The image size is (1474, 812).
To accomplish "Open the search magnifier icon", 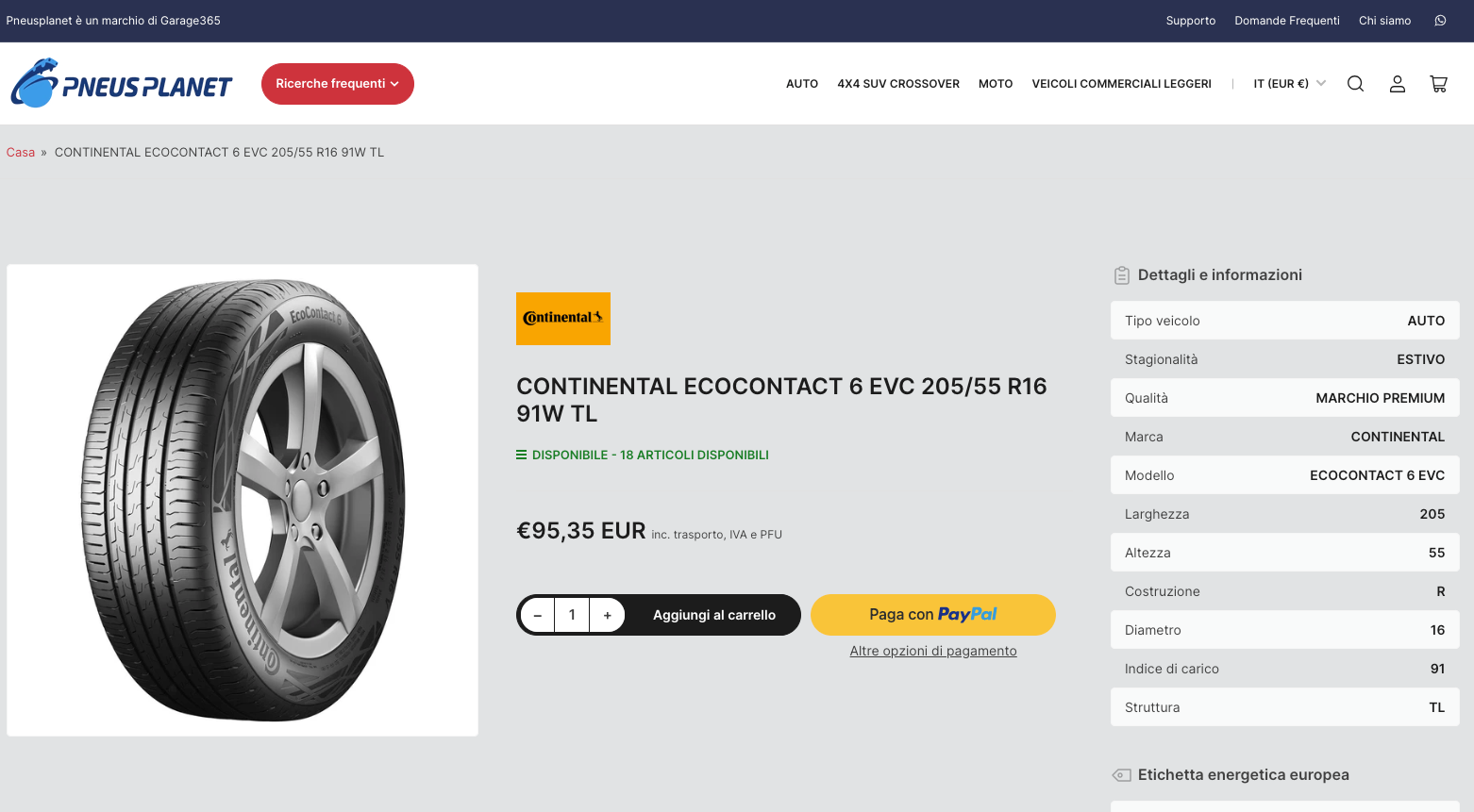I will [1355, 84].
